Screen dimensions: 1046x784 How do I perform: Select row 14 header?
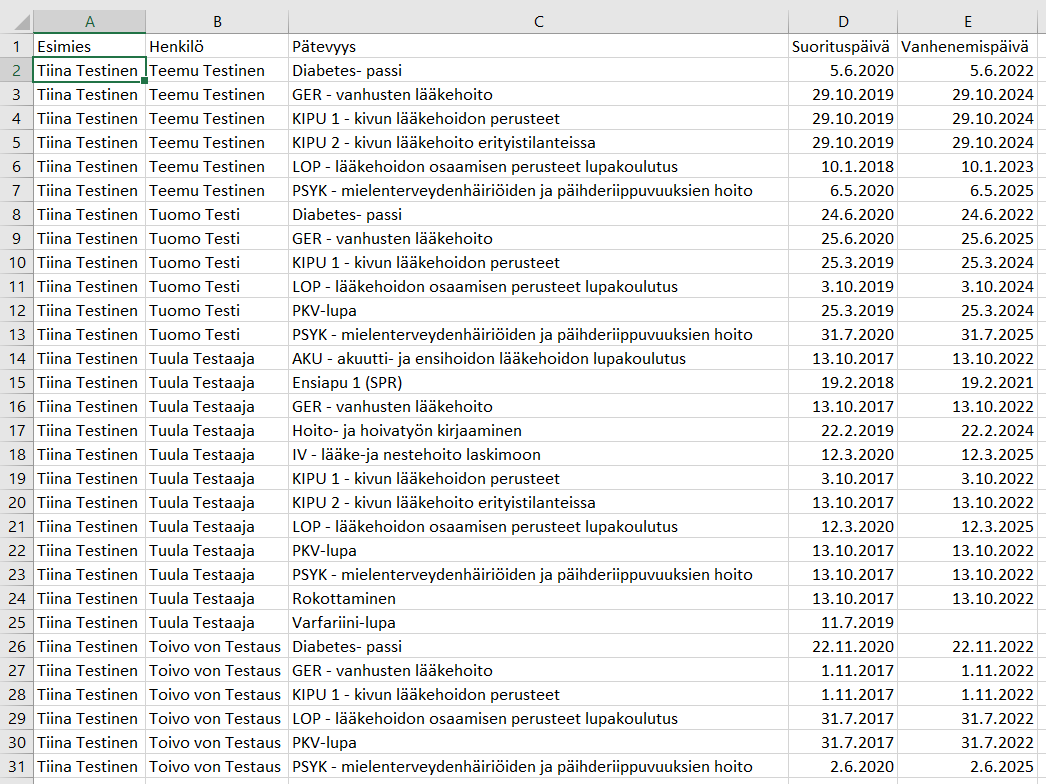(x=17, y=358)
